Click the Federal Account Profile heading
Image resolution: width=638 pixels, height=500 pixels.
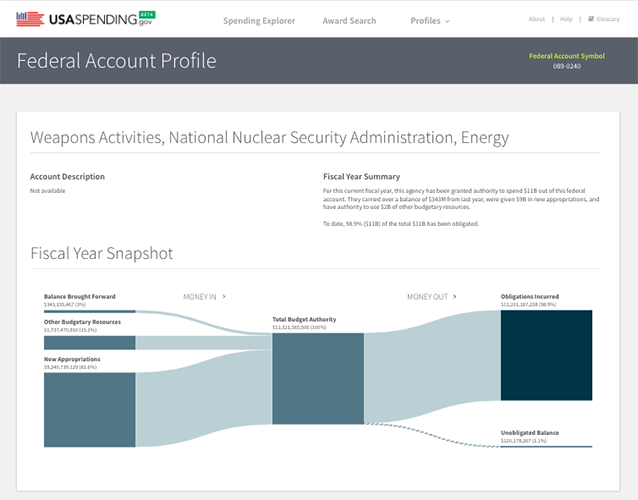pyautogui.click(x=116, y=61)
